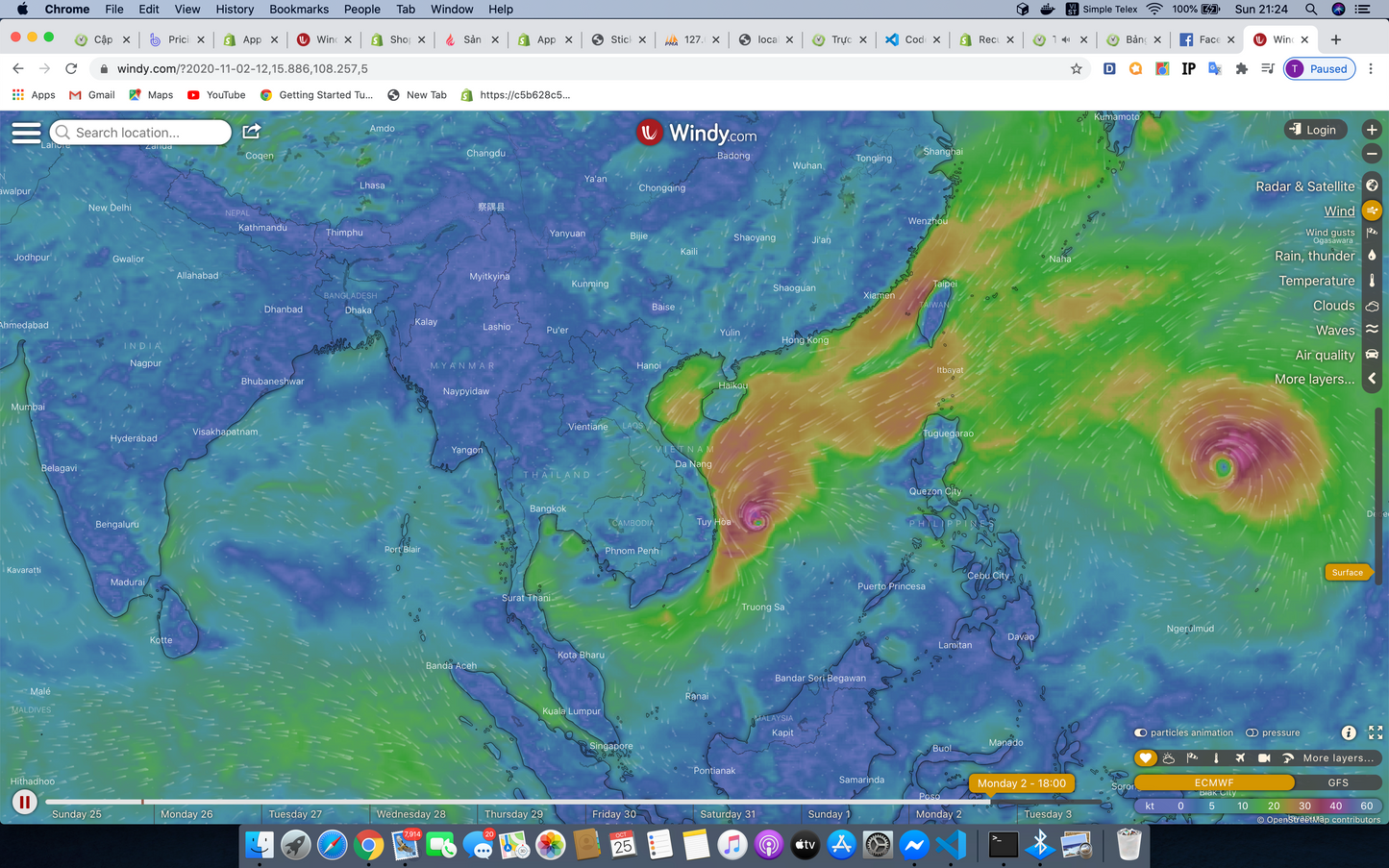Click the Login button
Viewport: 1389px width, 868px height.
click(1315, 130)
